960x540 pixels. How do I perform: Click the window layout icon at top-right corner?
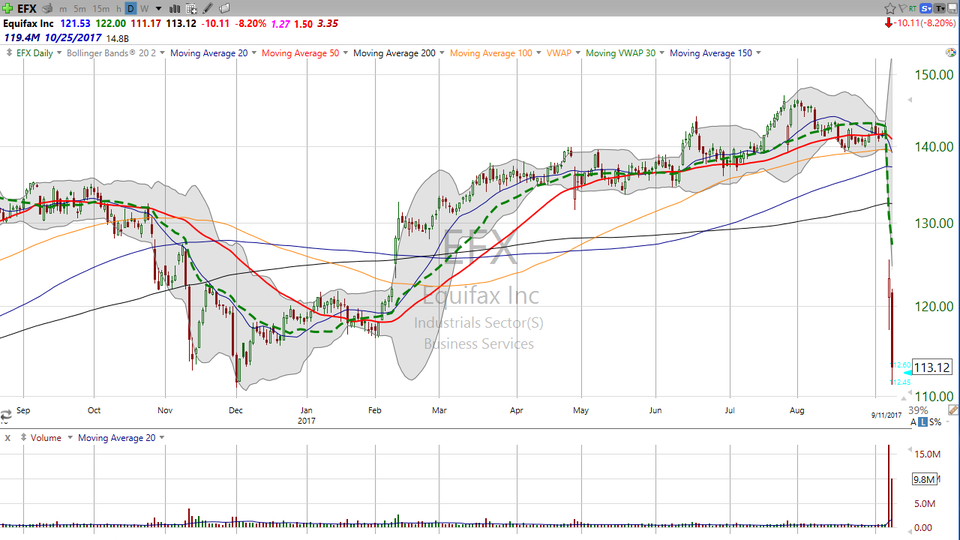click(953, 9)
